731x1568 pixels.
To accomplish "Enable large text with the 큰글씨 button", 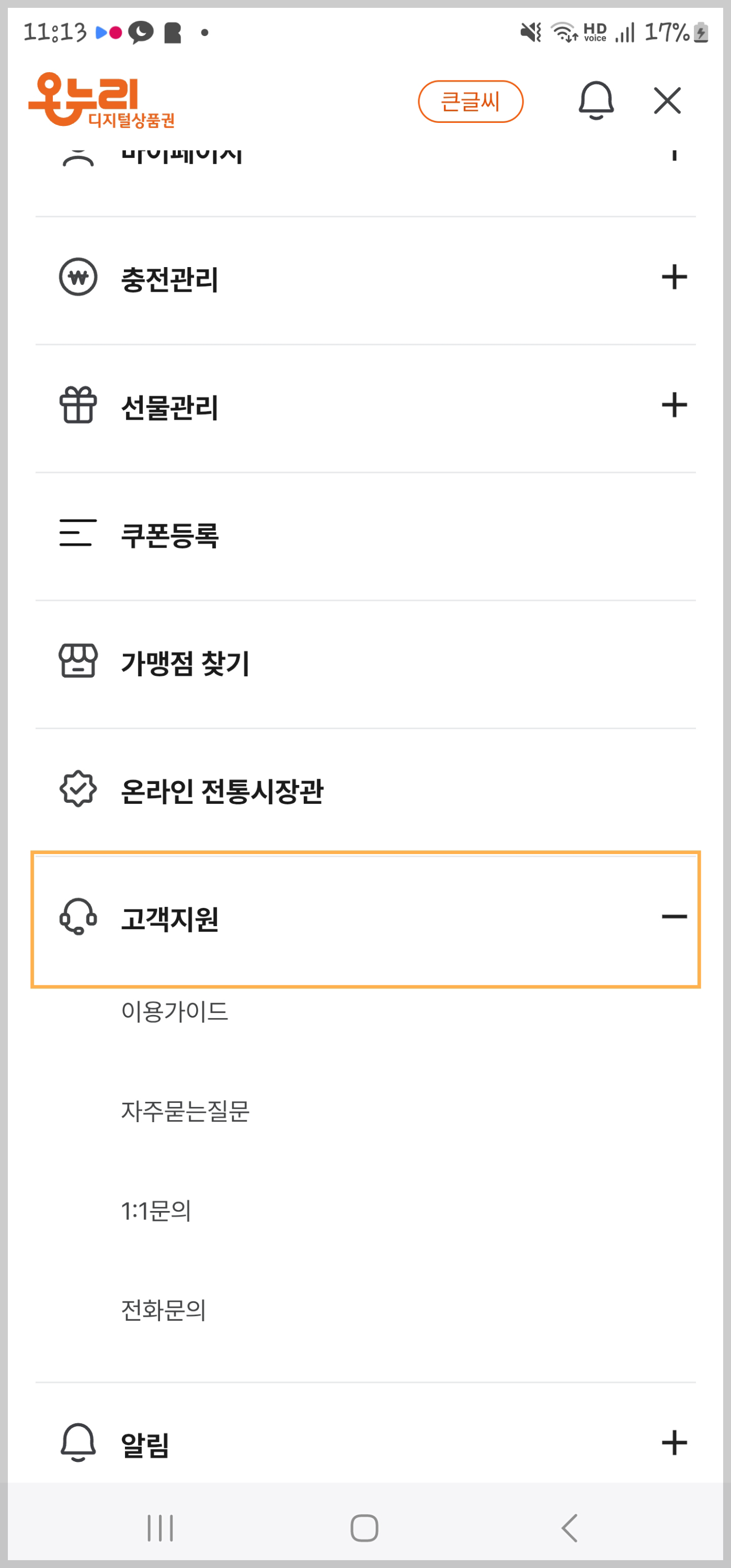I will tap(471, 100).
